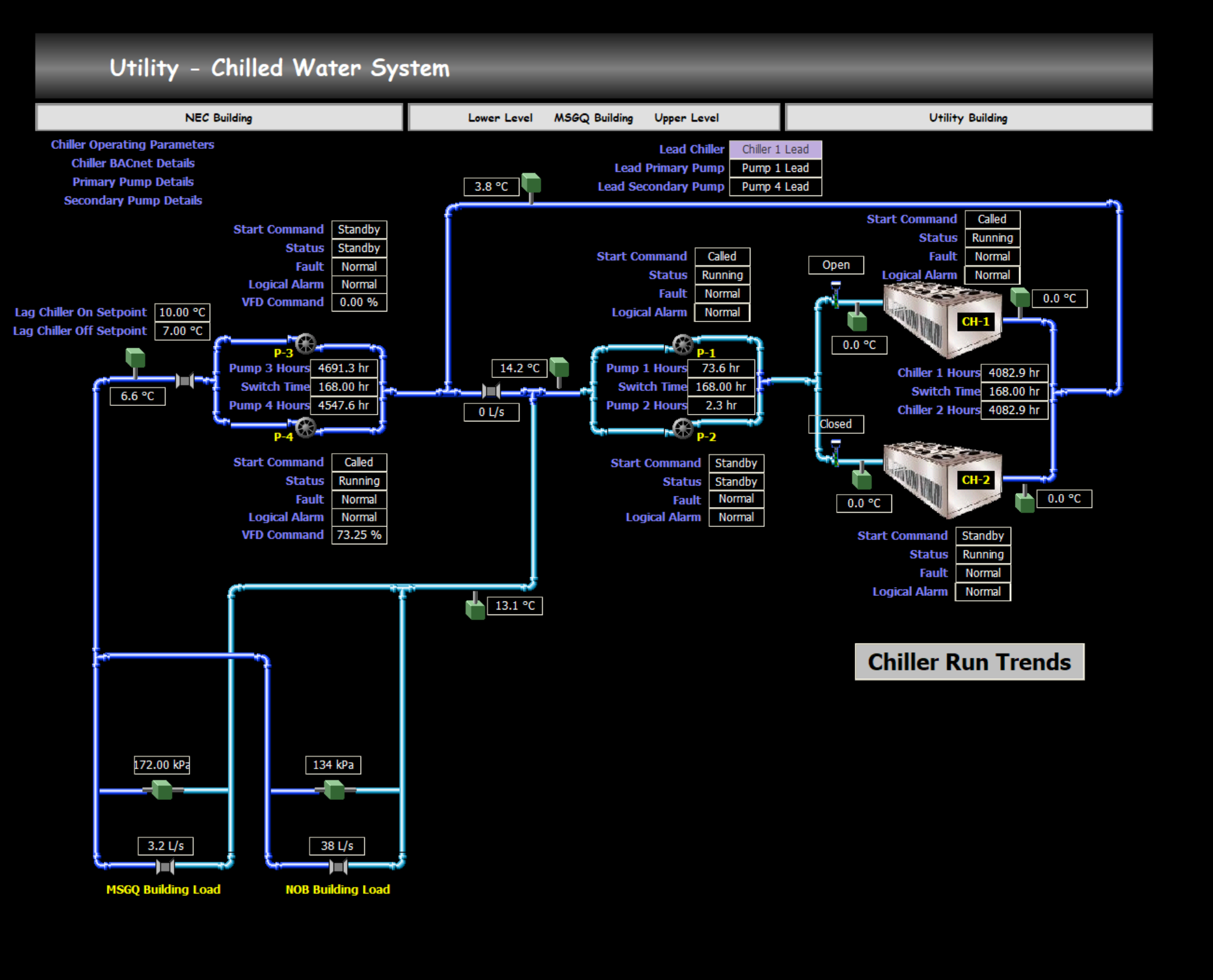Click the 13.1 °C temperature reading
Screen dimensions: 1213x980
[x=515, y=606]
